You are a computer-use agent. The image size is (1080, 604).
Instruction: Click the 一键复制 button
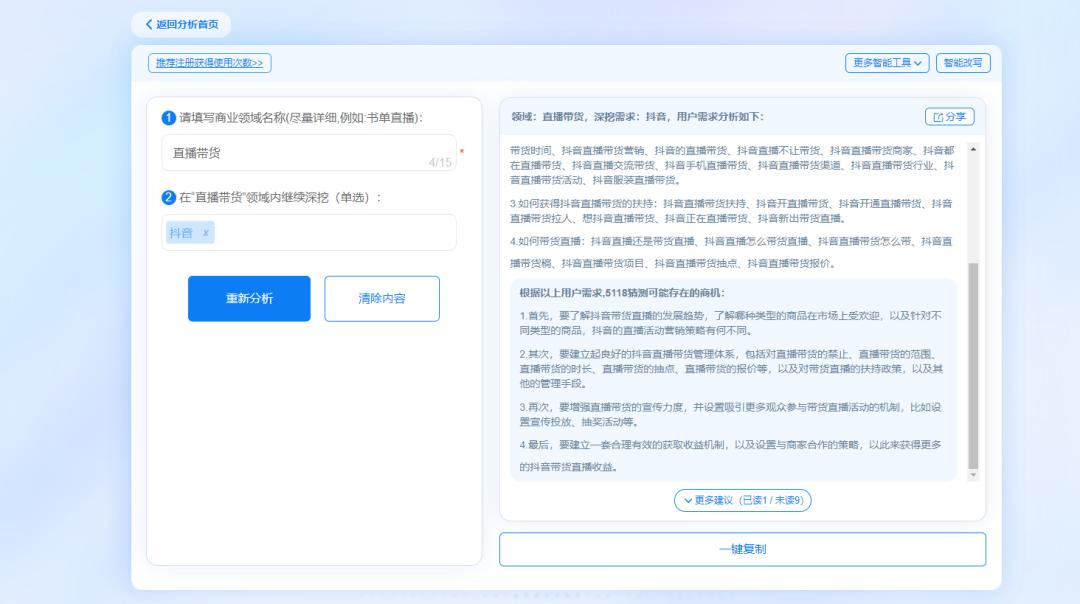click(741, 548)
